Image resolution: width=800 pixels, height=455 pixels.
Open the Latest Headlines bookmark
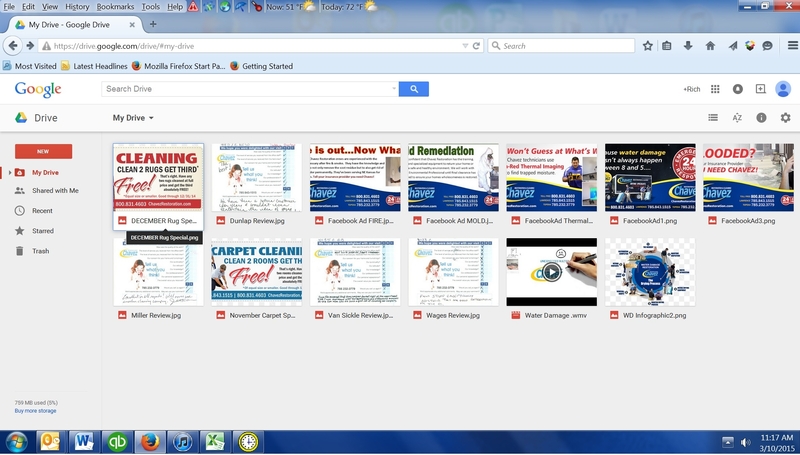pos(94,66)
